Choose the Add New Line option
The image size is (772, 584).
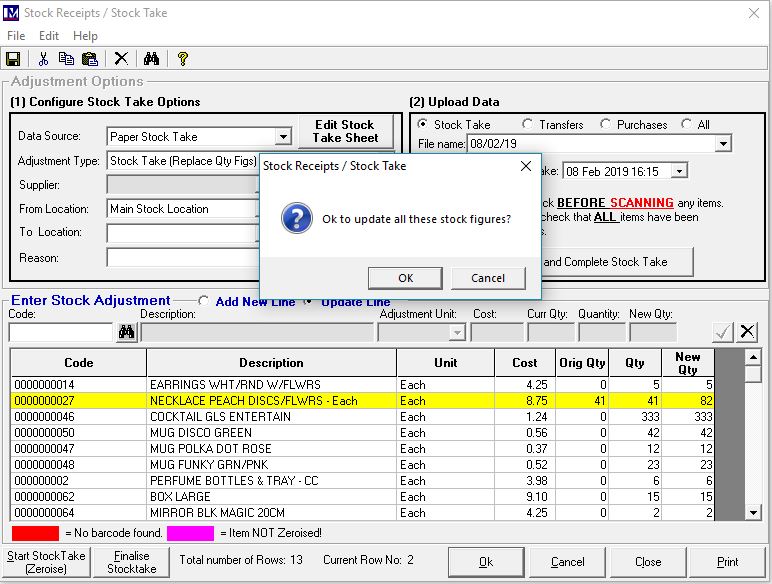tap(204, 301)
